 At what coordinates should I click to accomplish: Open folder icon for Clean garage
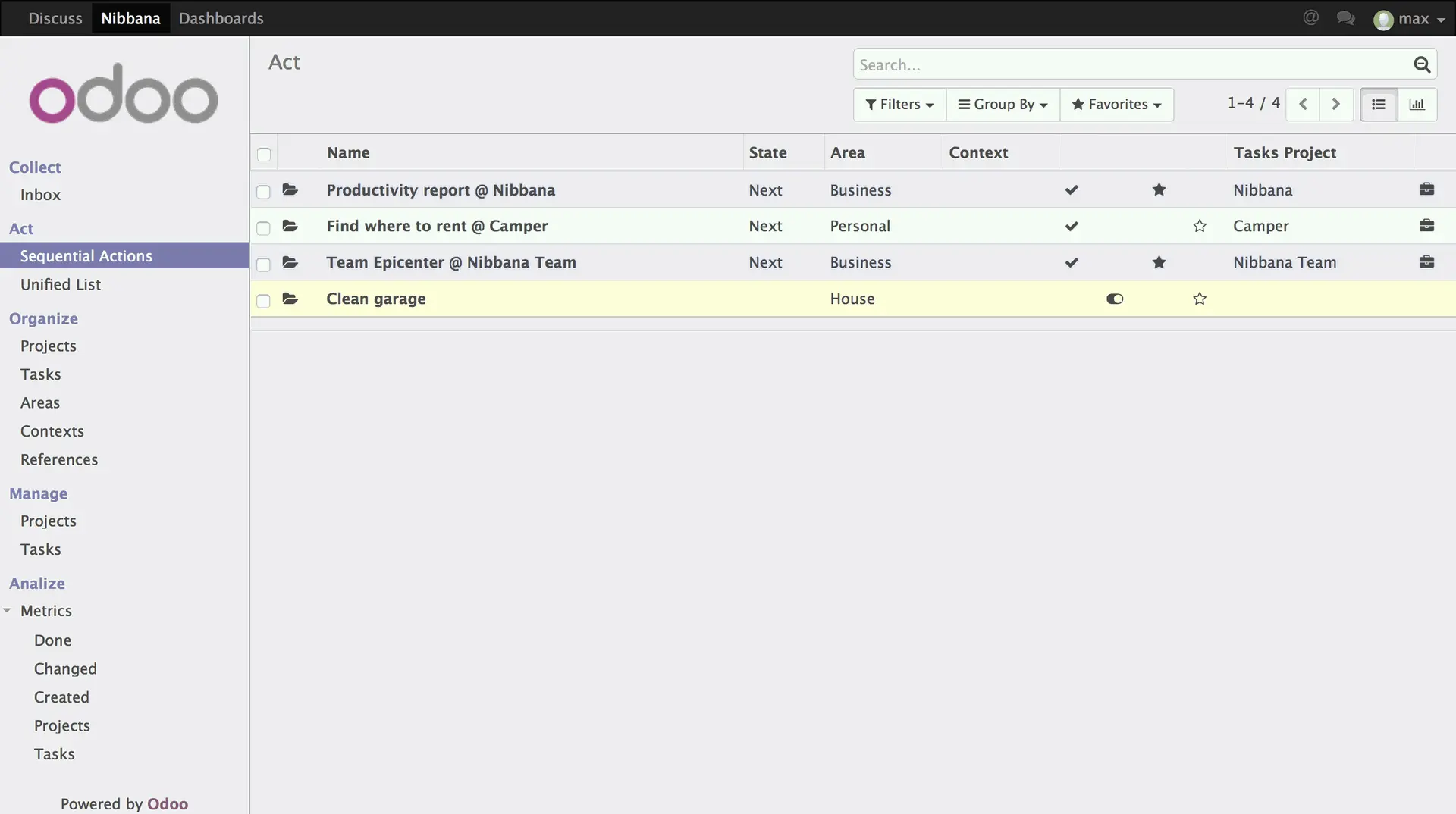pos(290,299)
